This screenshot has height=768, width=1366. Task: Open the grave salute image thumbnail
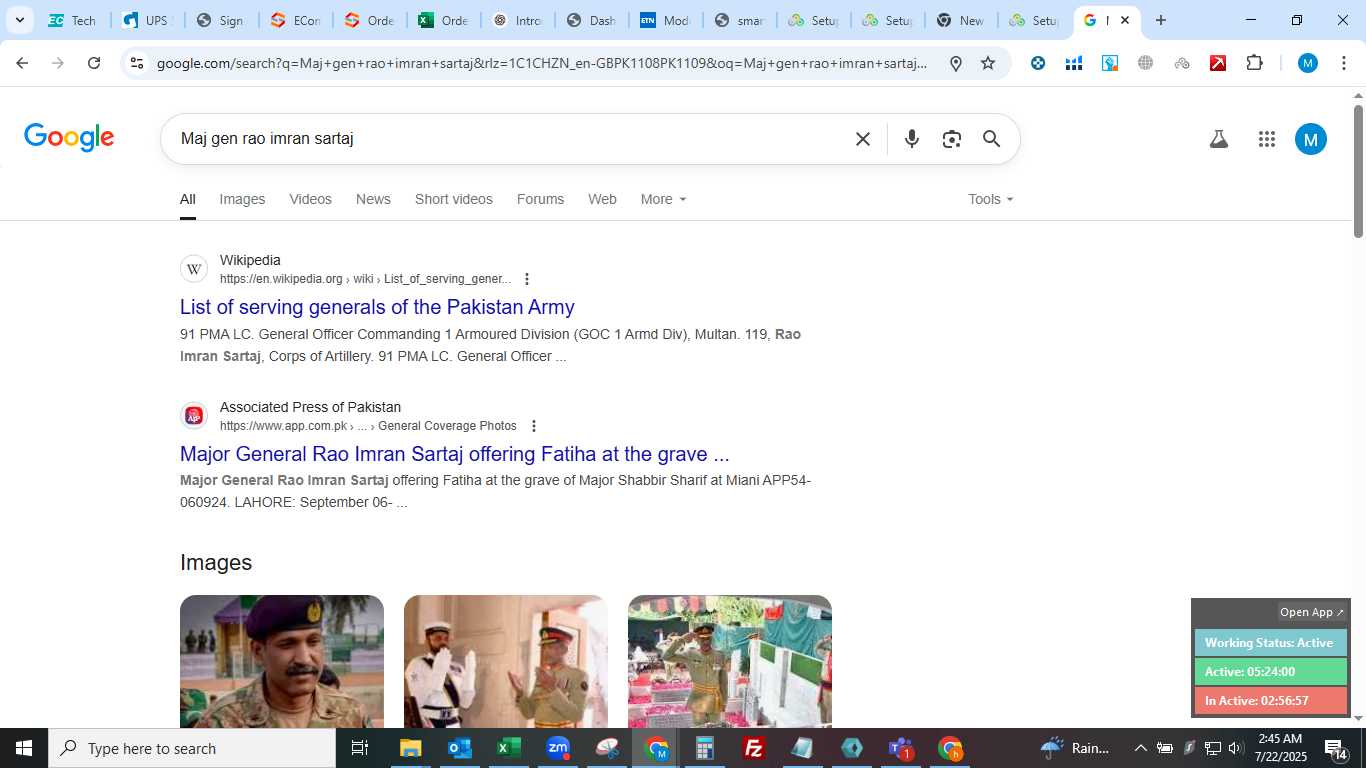pyautogui.click(x=730, y=661)
